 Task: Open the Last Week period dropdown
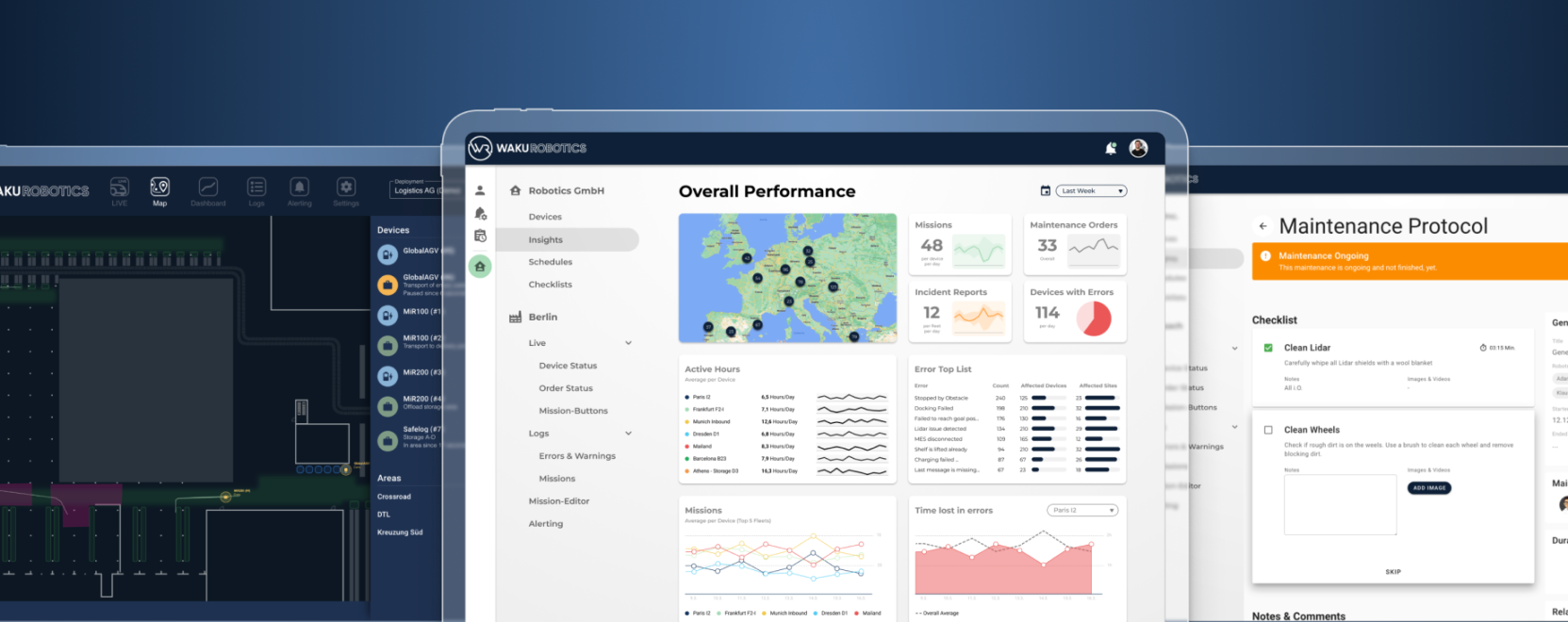(x=1091, y=191)
